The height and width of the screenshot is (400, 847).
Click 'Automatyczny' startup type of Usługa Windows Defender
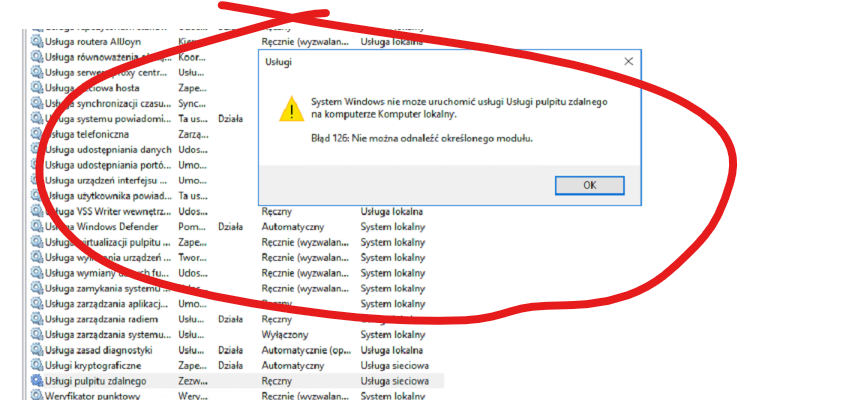(293, 227)
